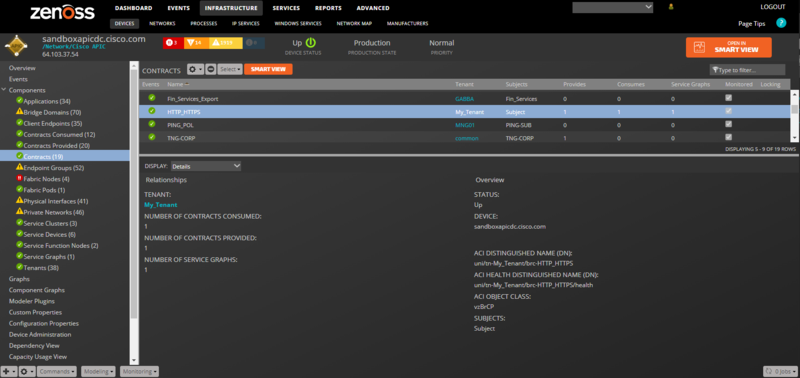This screenshot has height=378, width=800.
Task: Click the Logout link
Action: [x=773, y=7]
